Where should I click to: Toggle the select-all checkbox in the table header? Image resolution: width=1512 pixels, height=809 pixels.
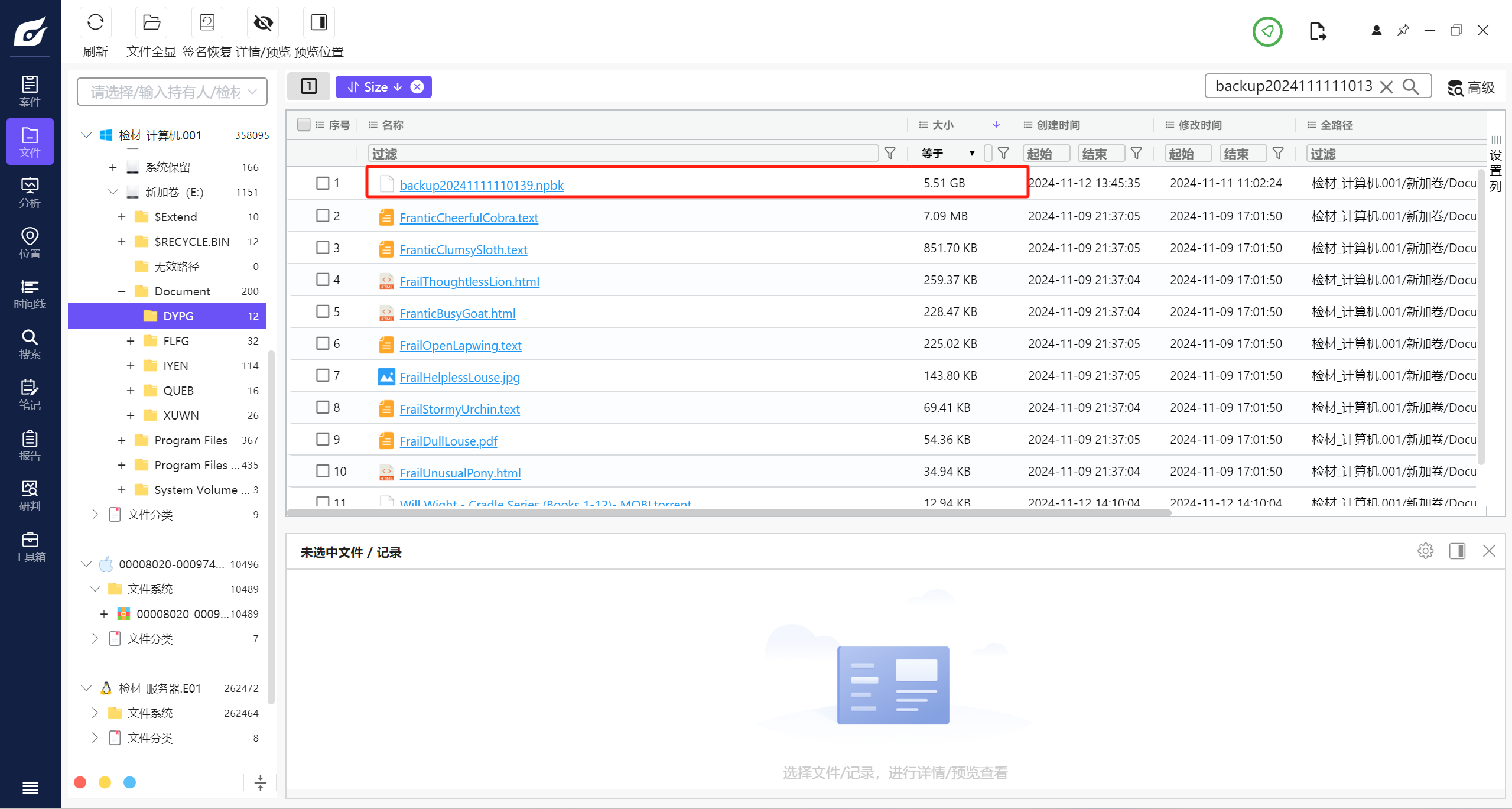(x=304, y=125)
